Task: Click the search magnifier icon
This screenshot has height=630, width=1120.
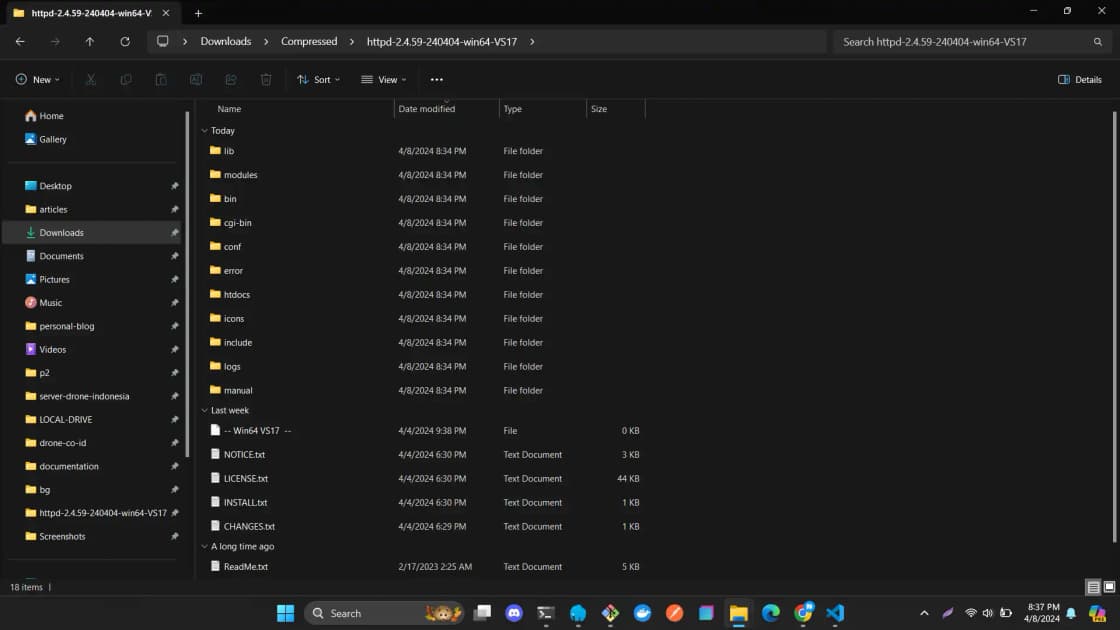Action: 1098,41
